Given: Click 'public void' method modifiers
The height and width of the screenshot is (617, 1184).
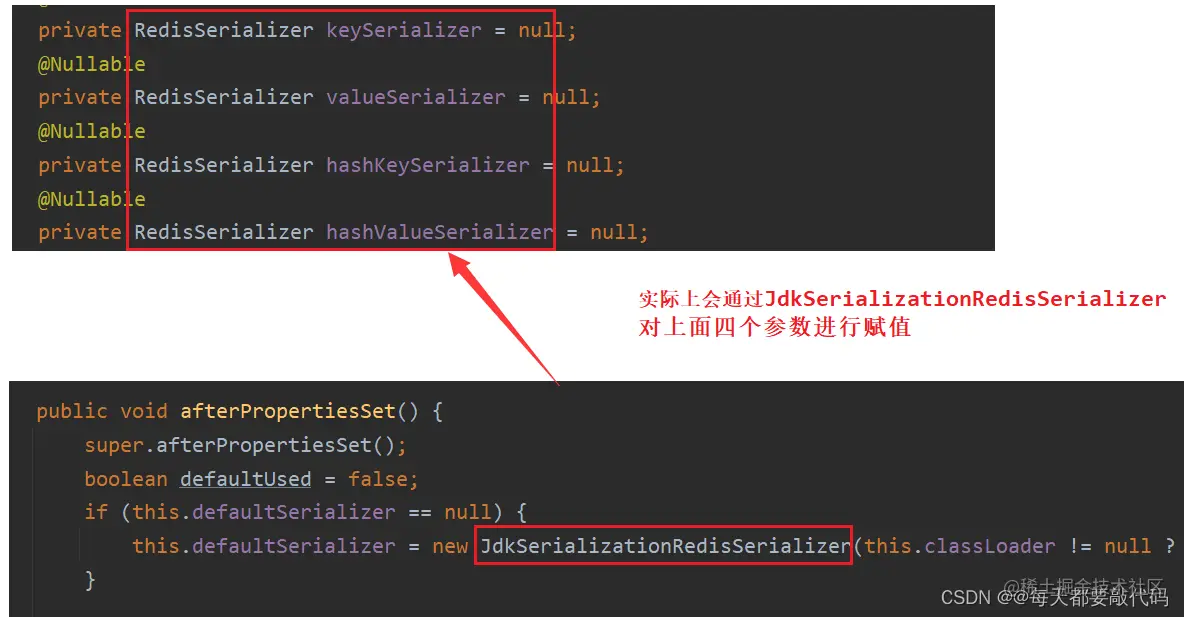Looking at the screenshot, I should [x=102, y=411].
